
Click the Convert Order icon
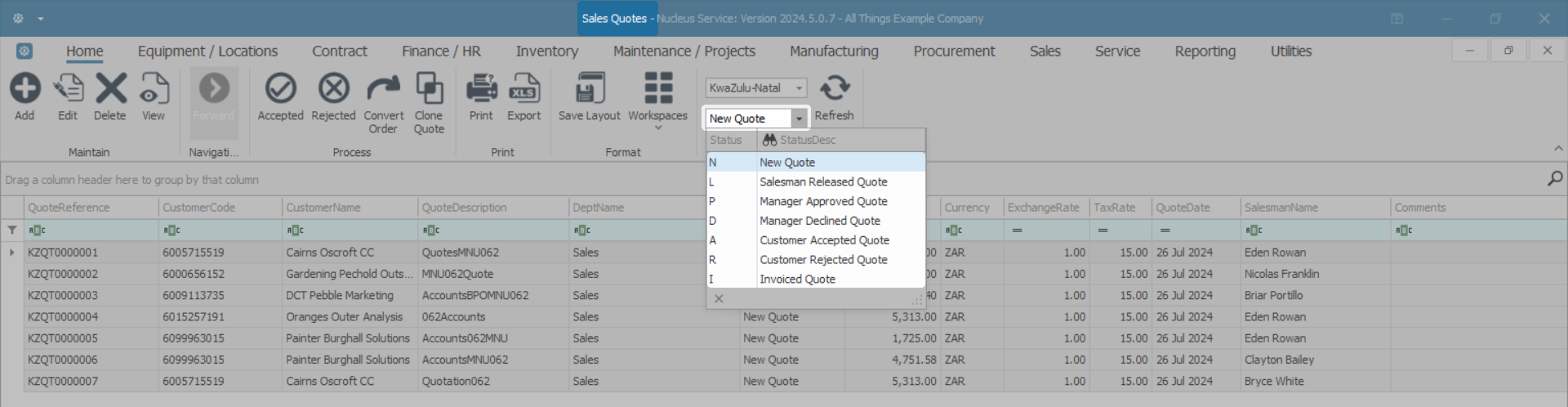383,88
